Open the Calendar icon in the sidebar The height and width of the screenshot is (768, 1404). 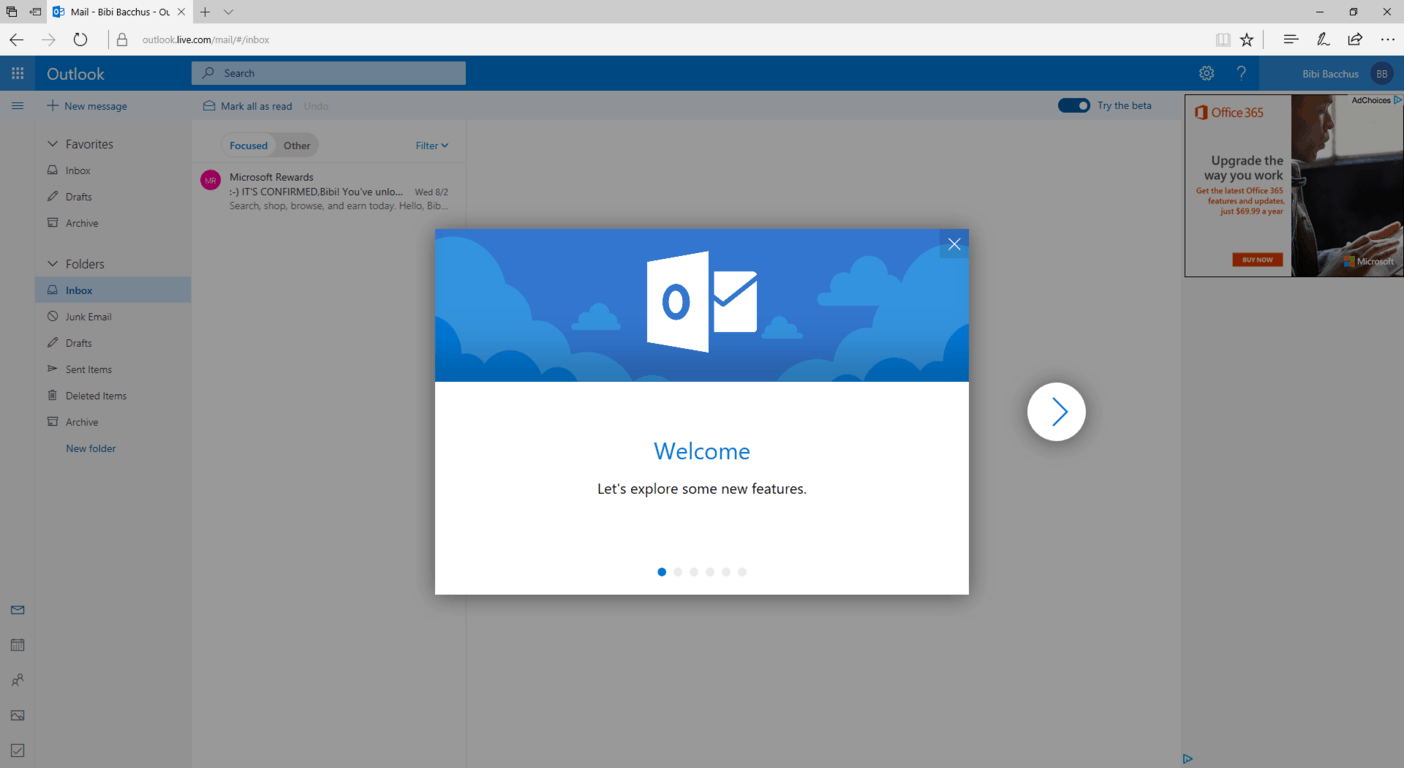click(17, 645)
